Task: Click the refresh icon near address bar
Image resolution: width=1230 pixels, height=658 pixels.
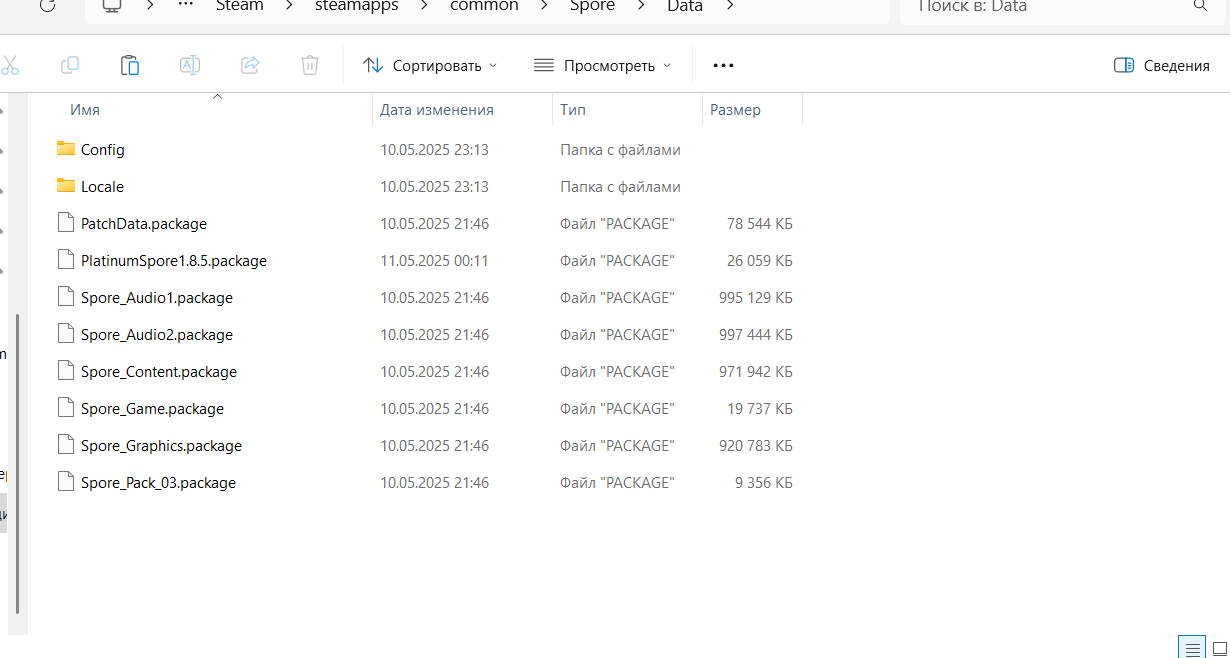Action: (x=48, y=6)
